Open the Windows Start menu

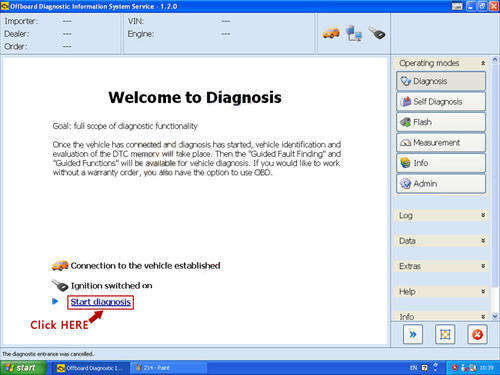pyautogui.click(x=23, y=368)
